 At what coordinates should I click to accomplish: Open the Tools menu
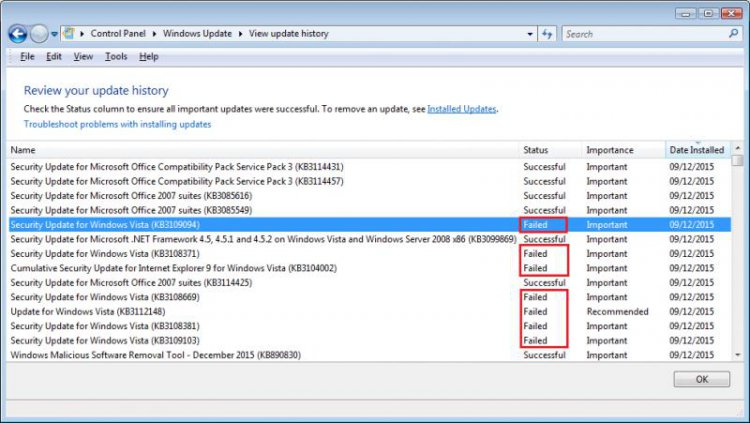click(x=116, y=56)
